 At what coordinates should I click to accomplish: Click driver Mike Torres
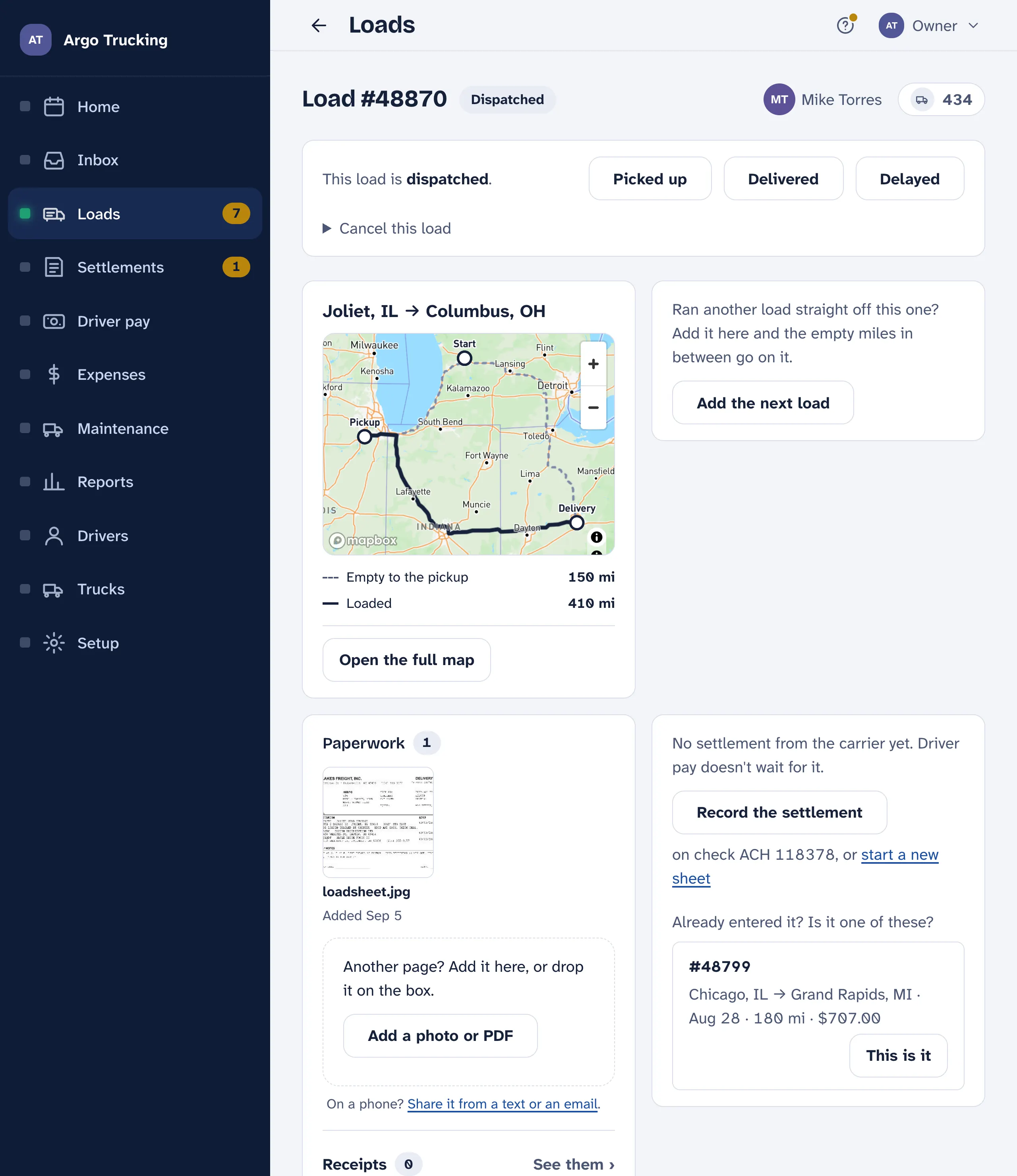click(x=823, y=100)
